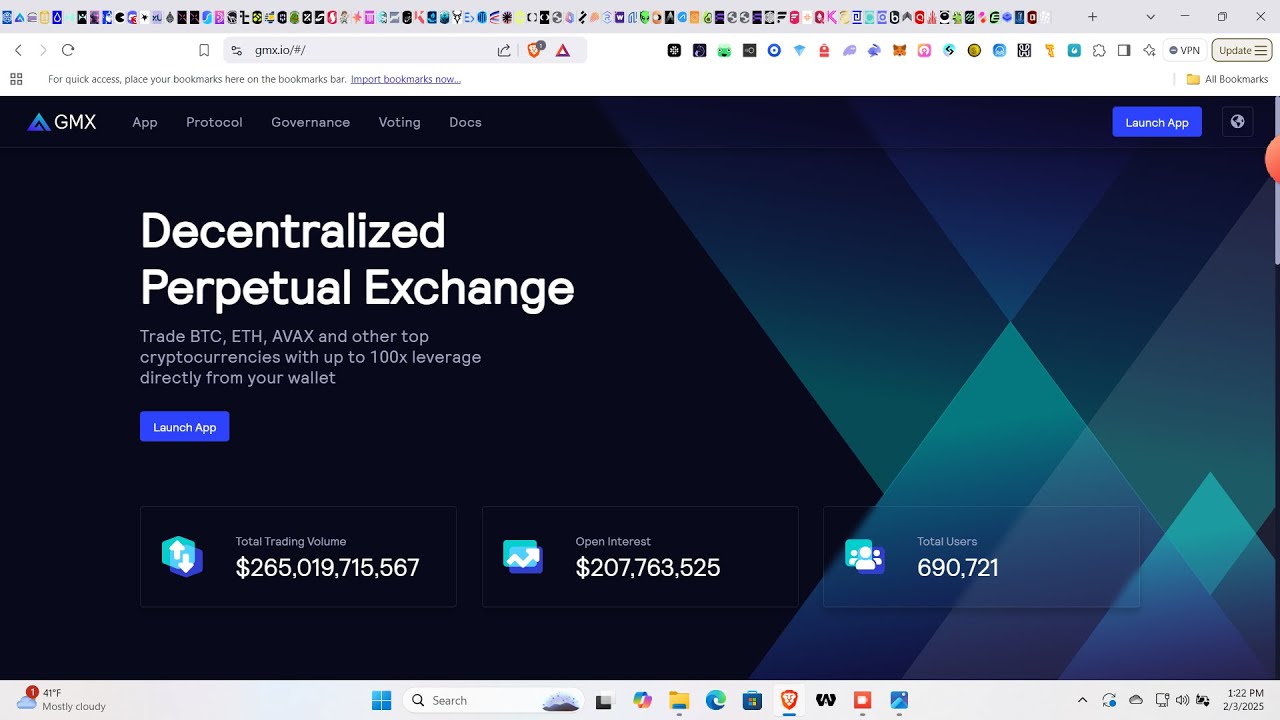The height and width of the screenshot is (720, 1280).
Task: Open the blue diamond extension icon
Action: tap(799, 50)
